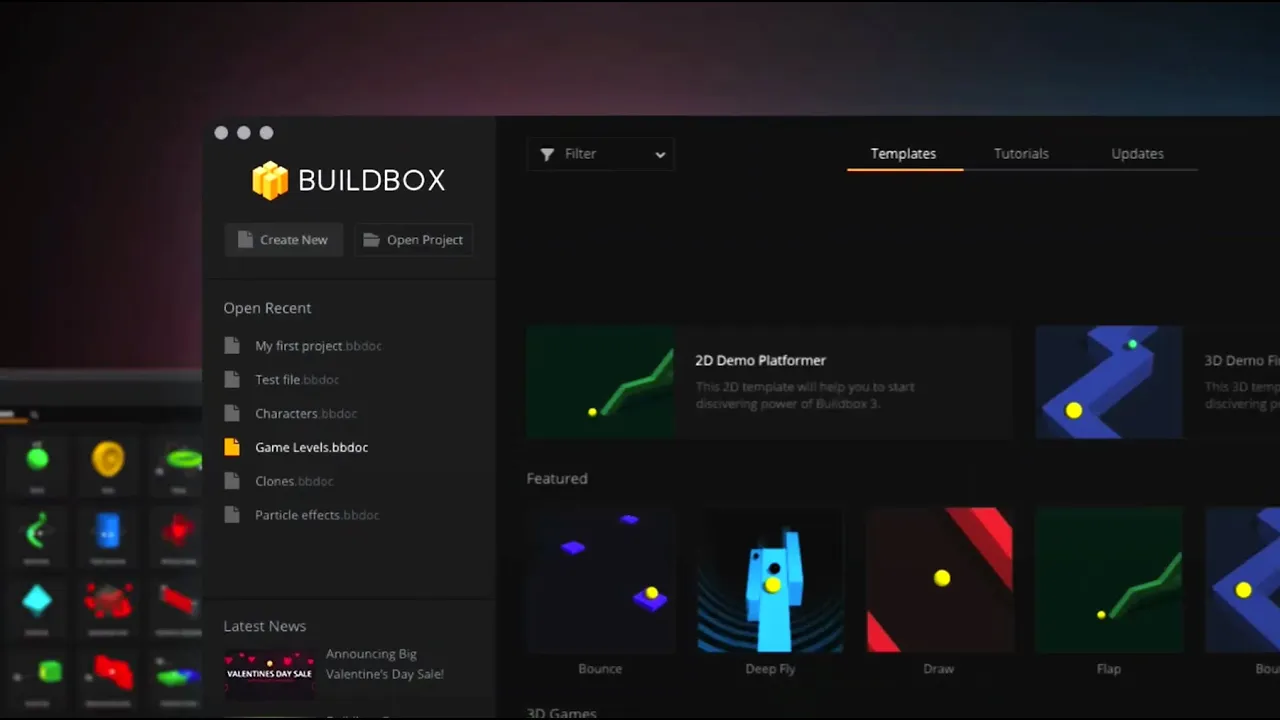The height and width of the screenshot is (720, 1280).
Task: Open recent file Test file.bbdoc
Action: [x=297, y=380]
